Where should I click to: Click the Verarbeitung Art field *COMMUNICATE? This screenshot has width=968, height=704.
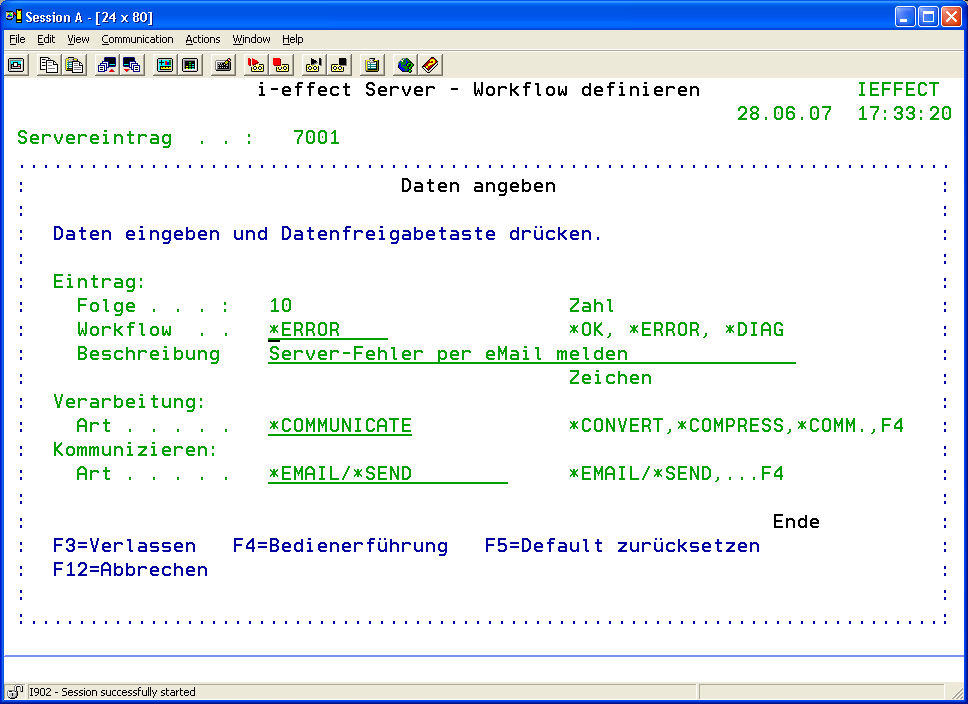(340, 426)
